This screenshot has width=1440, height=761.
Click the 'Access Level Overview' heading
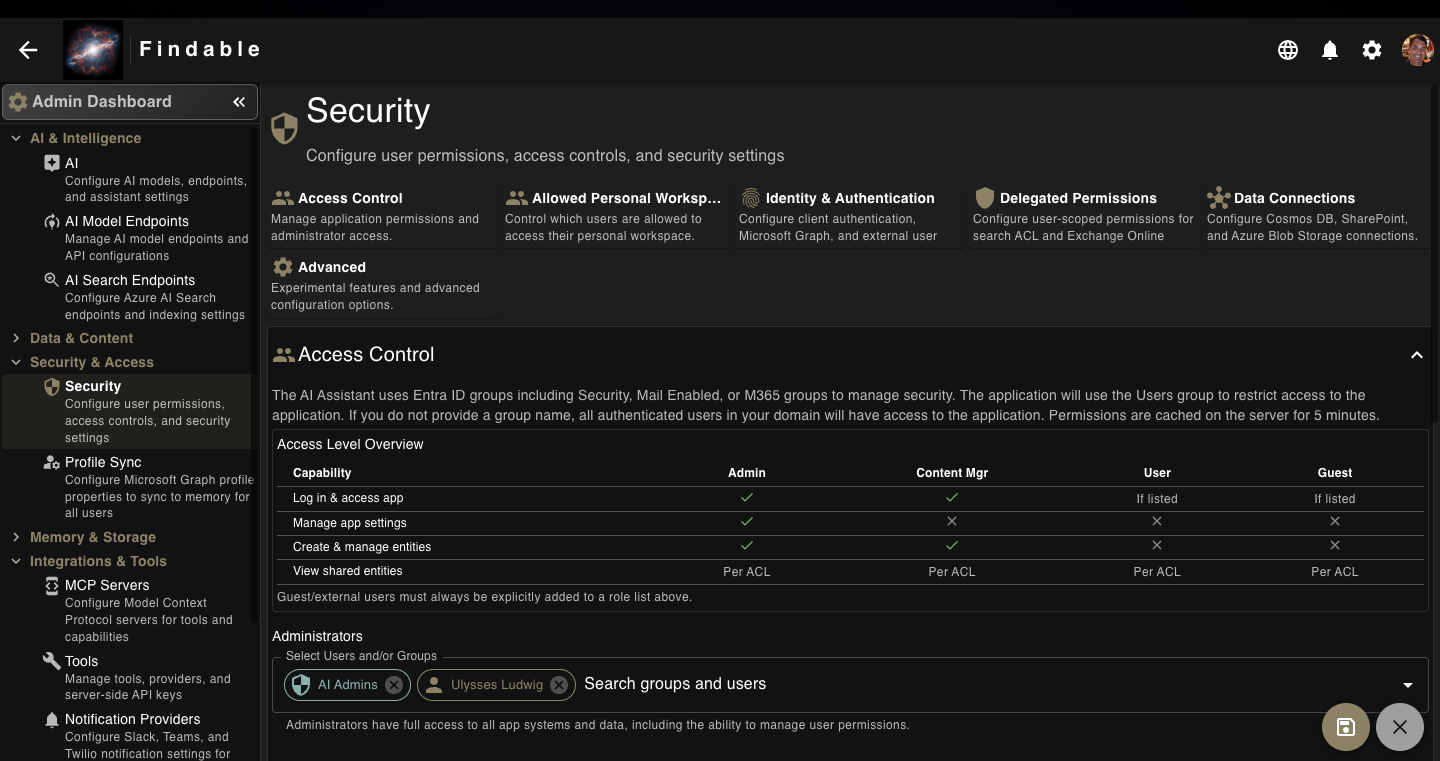pos(350,444)
